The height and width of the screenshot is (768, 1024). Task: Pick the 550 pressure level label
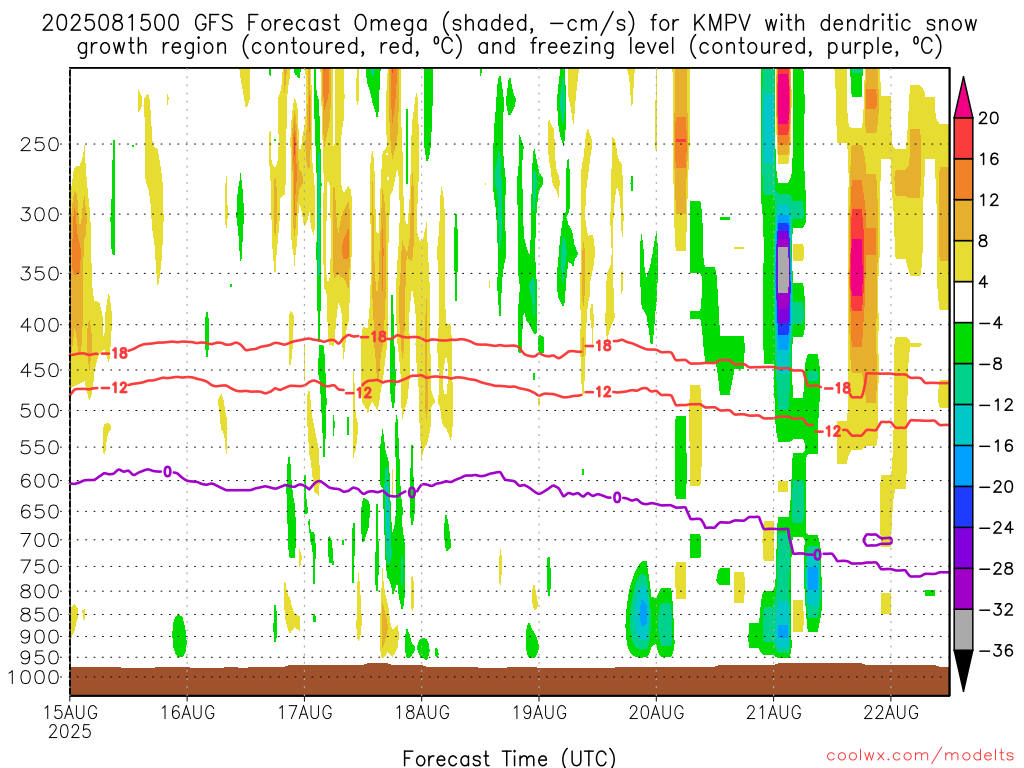click(x=40, y=447)
